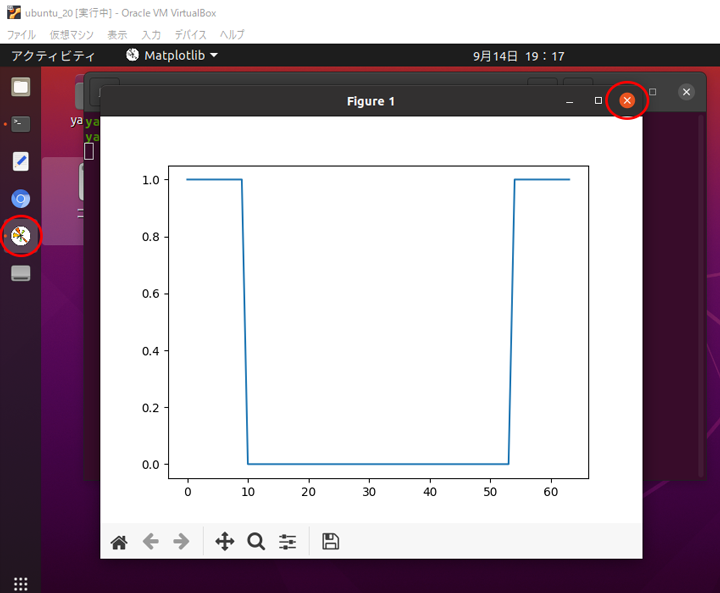Screen dimensions: 720x593
Task: Open Terminal from the dock
Action: [x=21, y=124]
